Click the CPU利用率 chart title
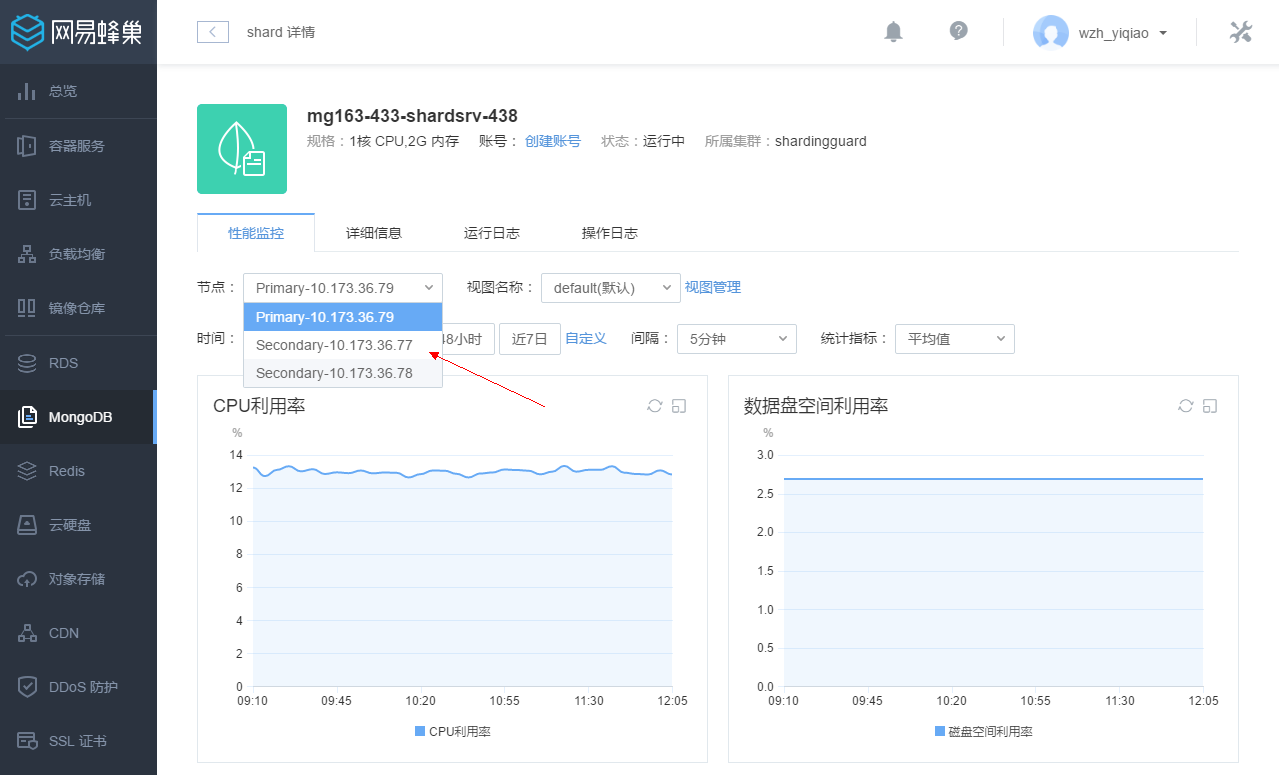This screenshot has height=775, width=1279. (x=259, y=406)
